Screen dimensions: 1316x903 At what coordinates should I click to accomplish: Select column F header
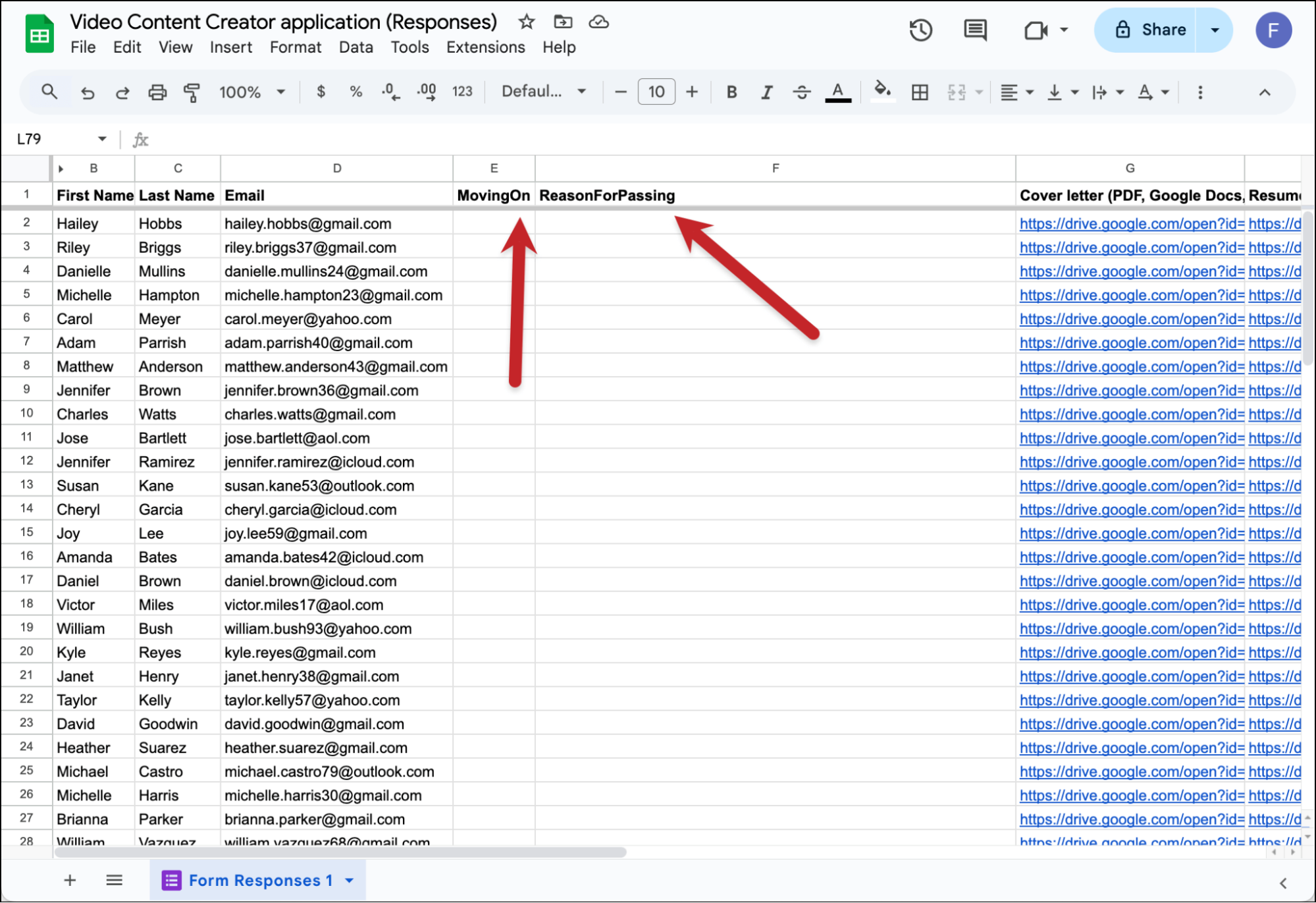tap(775, 169)
